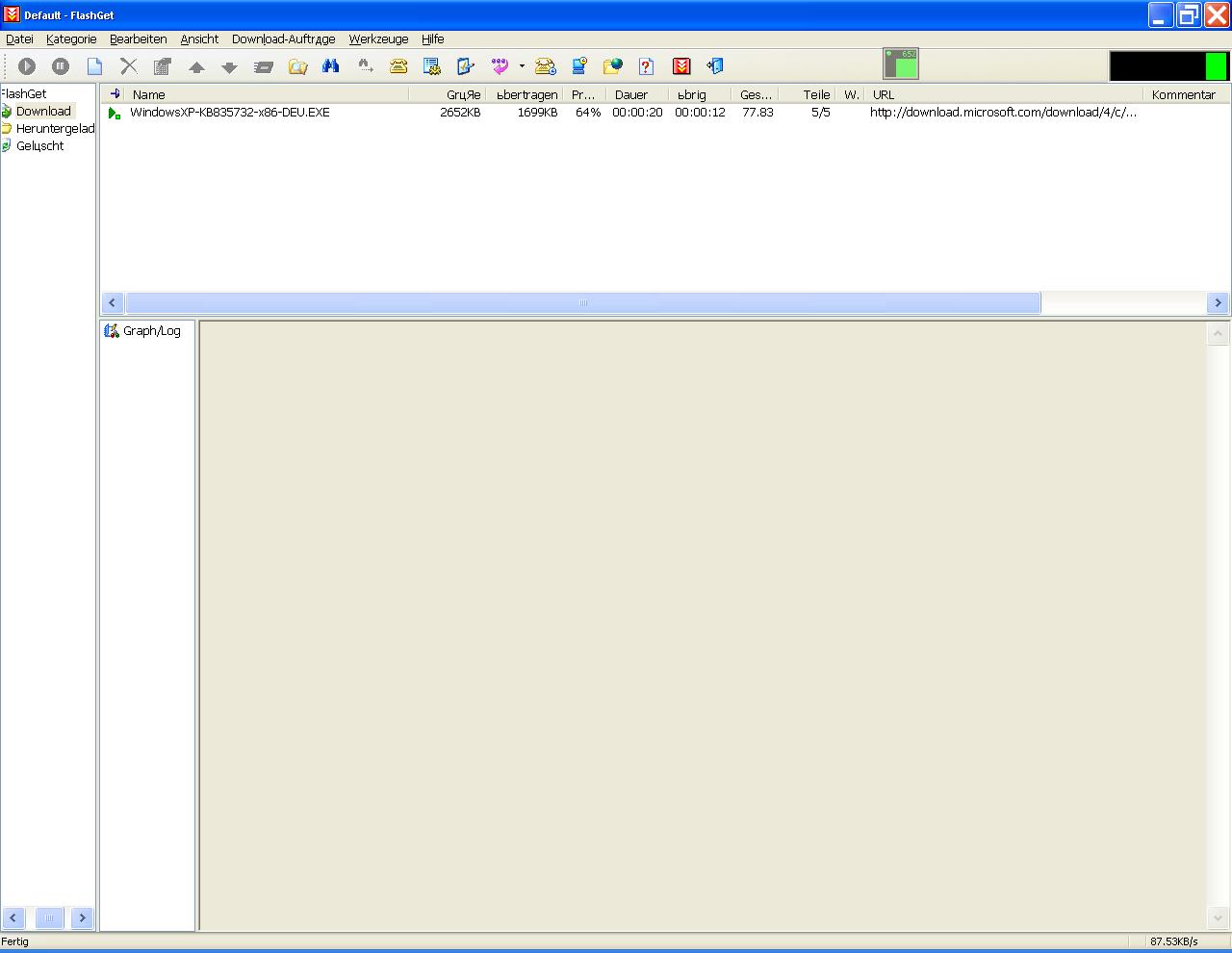Sort by Übrig column header
The image size is (1232, 953).
click(700, 94)
